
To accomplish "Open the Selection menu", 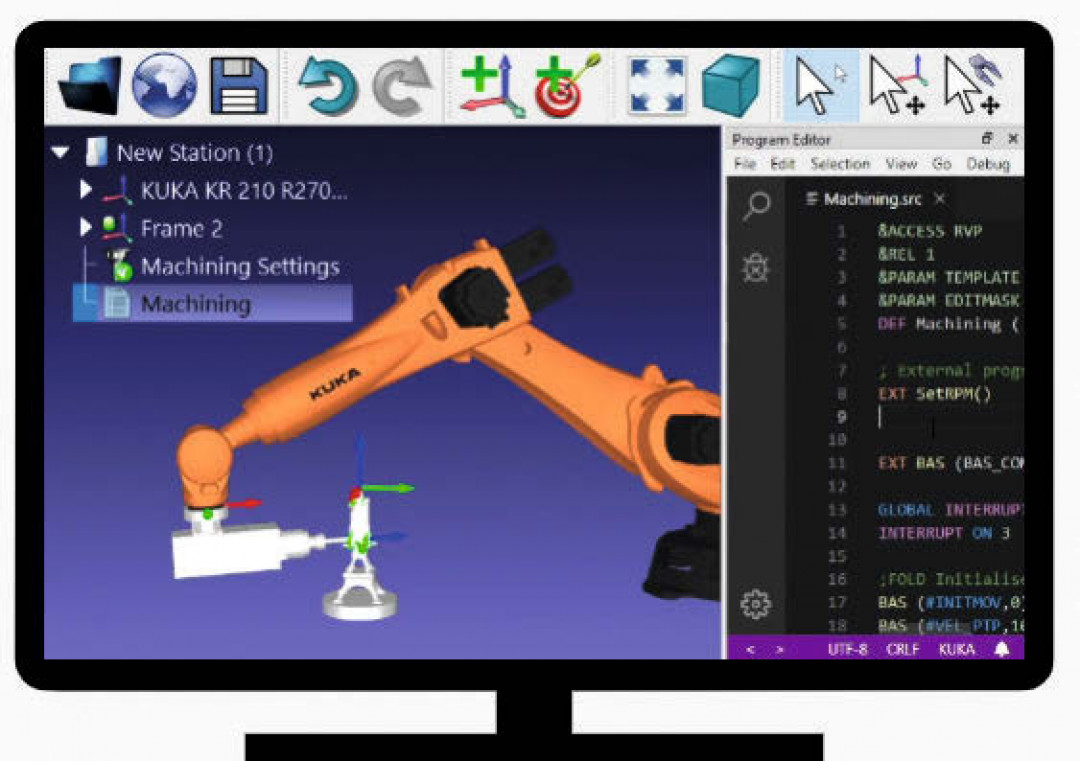I will coord(840,164).
